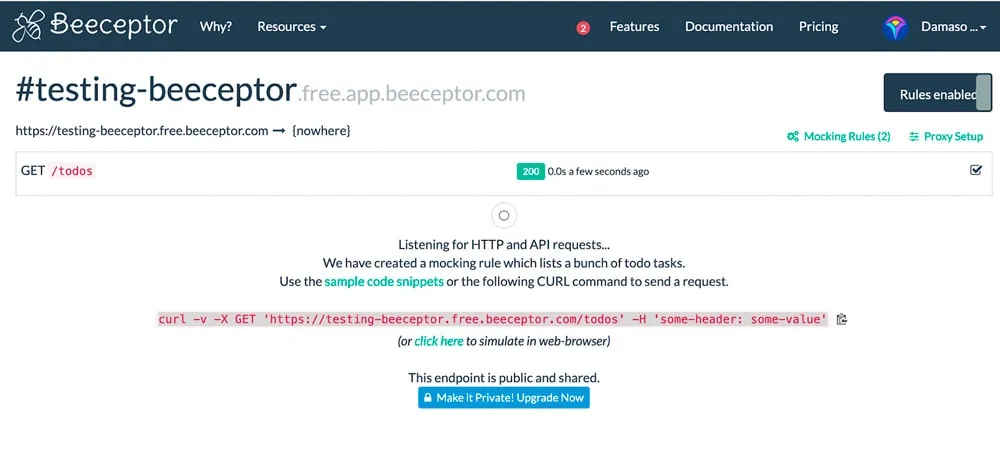Expand the Resources dropdown menu
This screenshot has height=449, width=1000.
(x=291, y=27)
